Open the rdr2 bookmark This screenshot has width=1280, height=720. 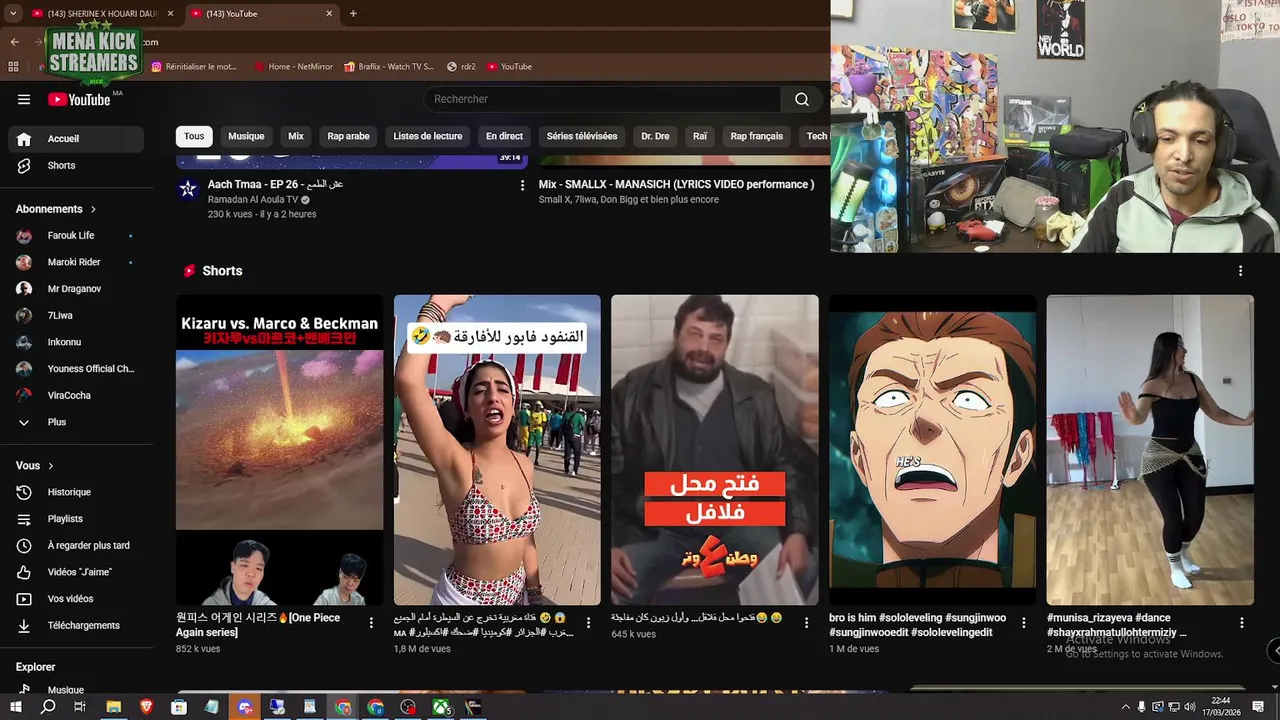click(461, 67)
